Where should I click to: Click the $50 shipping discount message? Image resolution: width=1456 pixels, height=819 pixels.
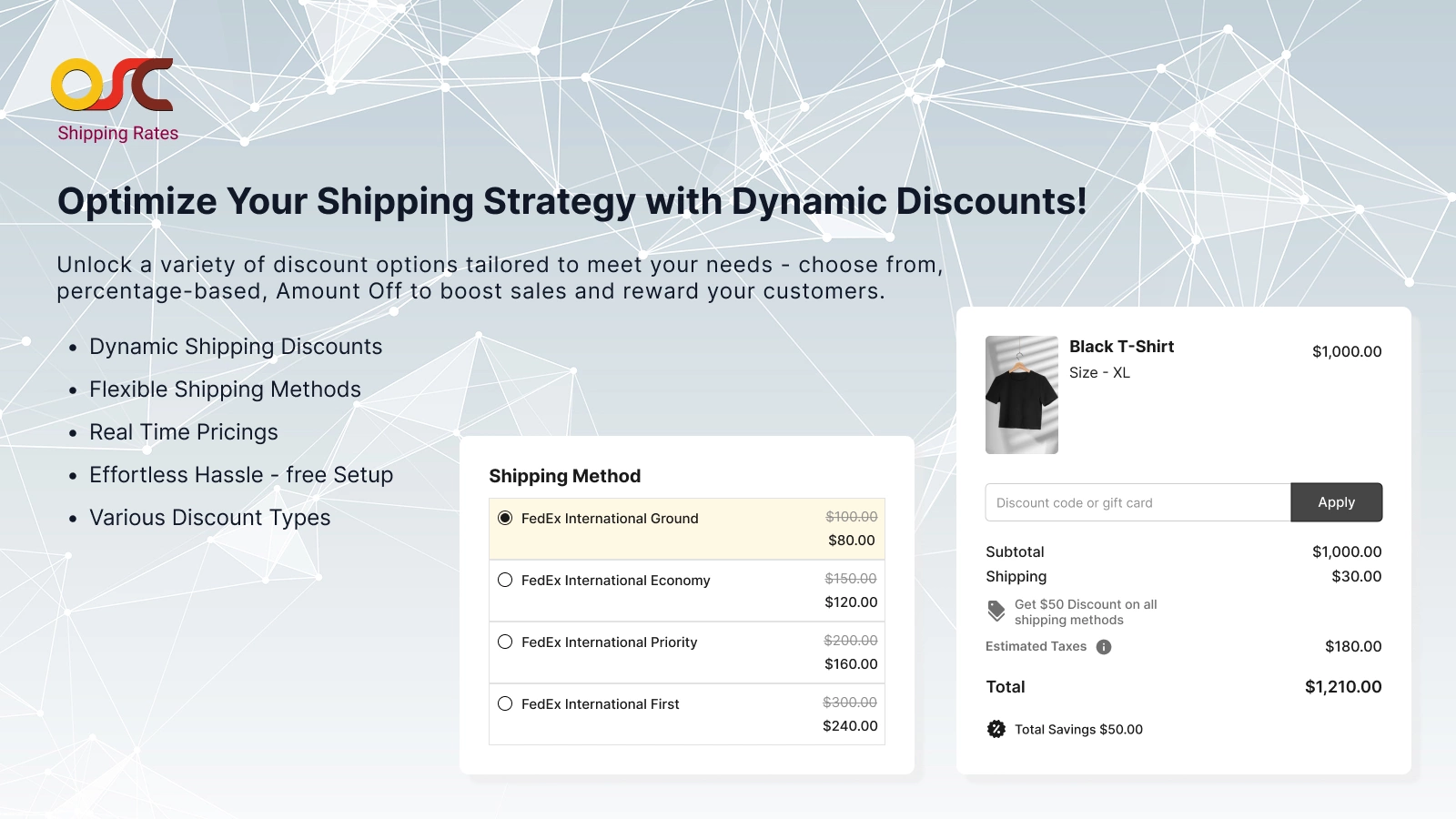pos(1086,612)
